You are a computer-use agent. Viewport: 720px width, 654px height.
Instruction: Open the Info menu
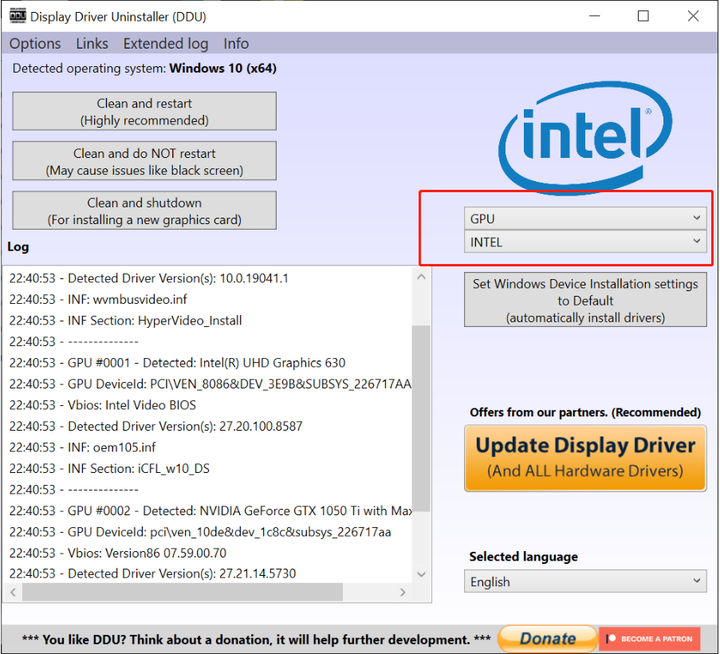(x=236, y=44)
